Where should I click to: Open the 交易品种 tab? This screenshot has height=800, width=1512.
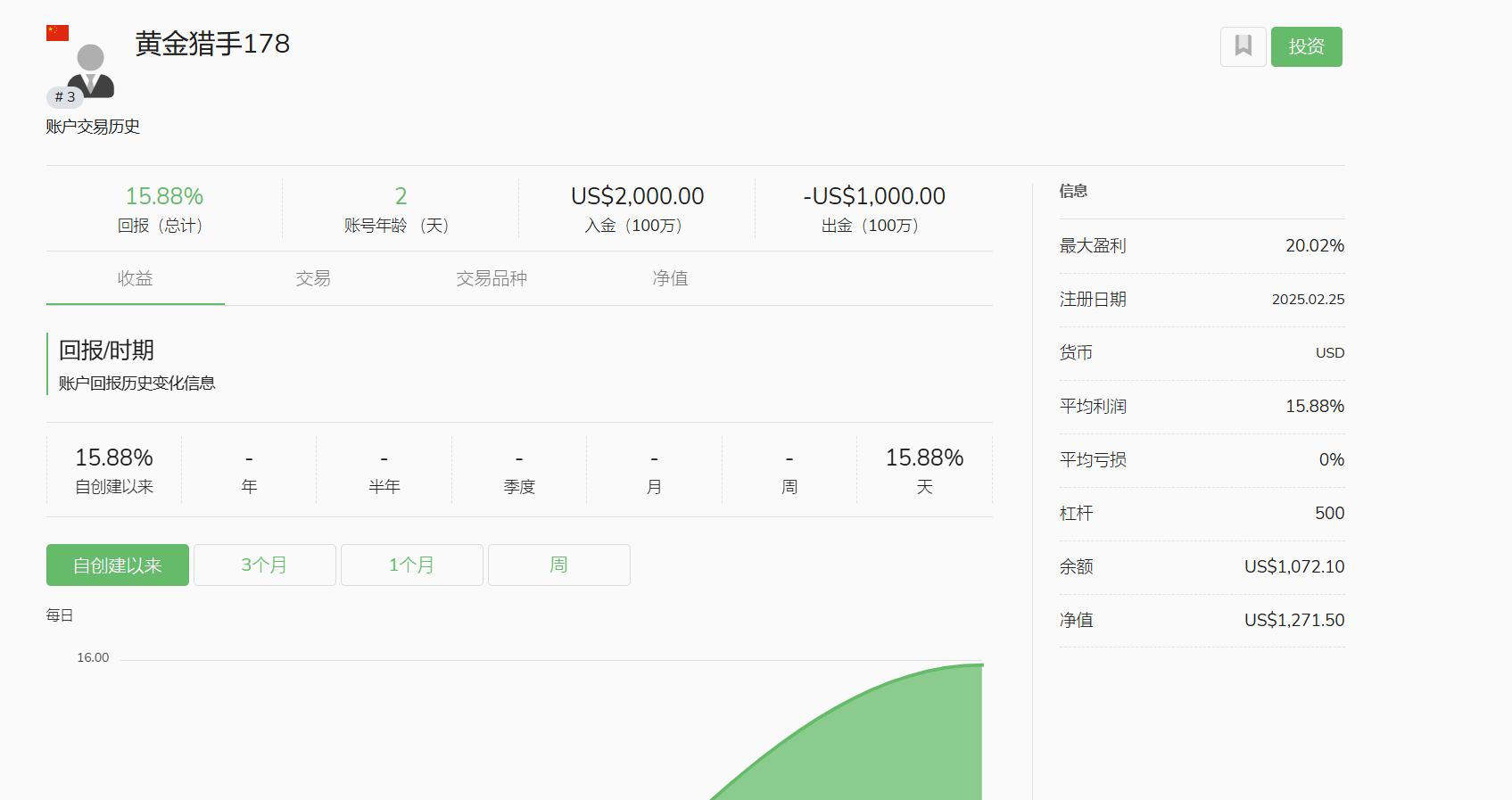tap(492, 278)
